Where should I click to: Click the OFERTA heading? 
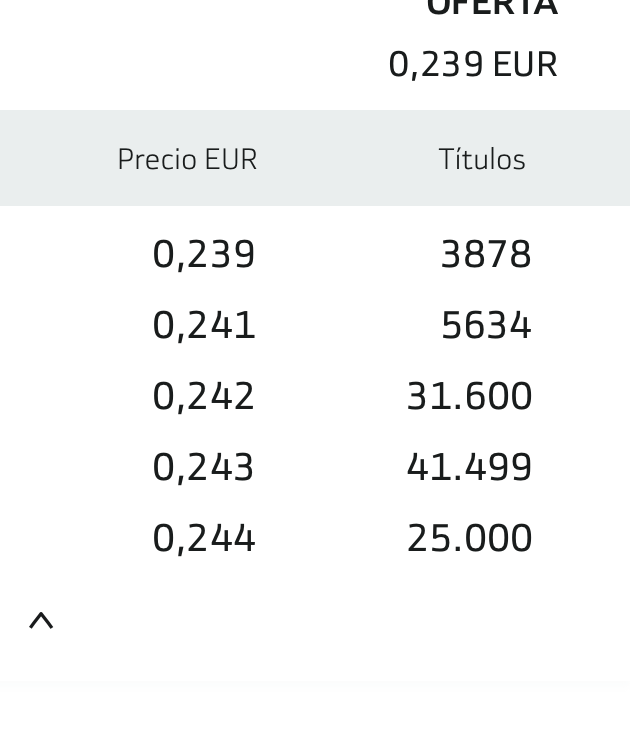(x=492, y=8)
